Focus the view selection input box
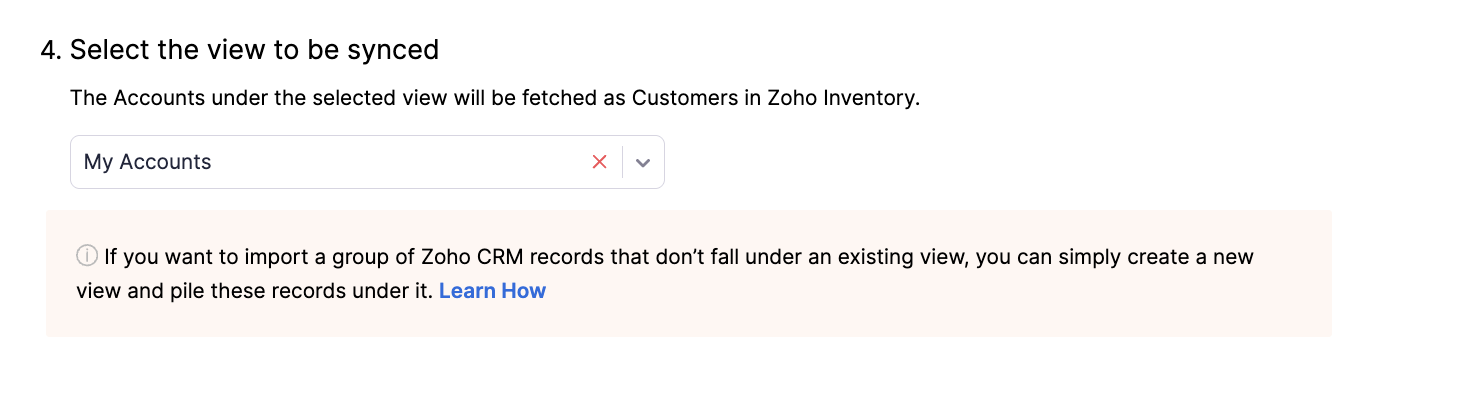This screenshot has width=1458, height=402. [x=330, y=162]
